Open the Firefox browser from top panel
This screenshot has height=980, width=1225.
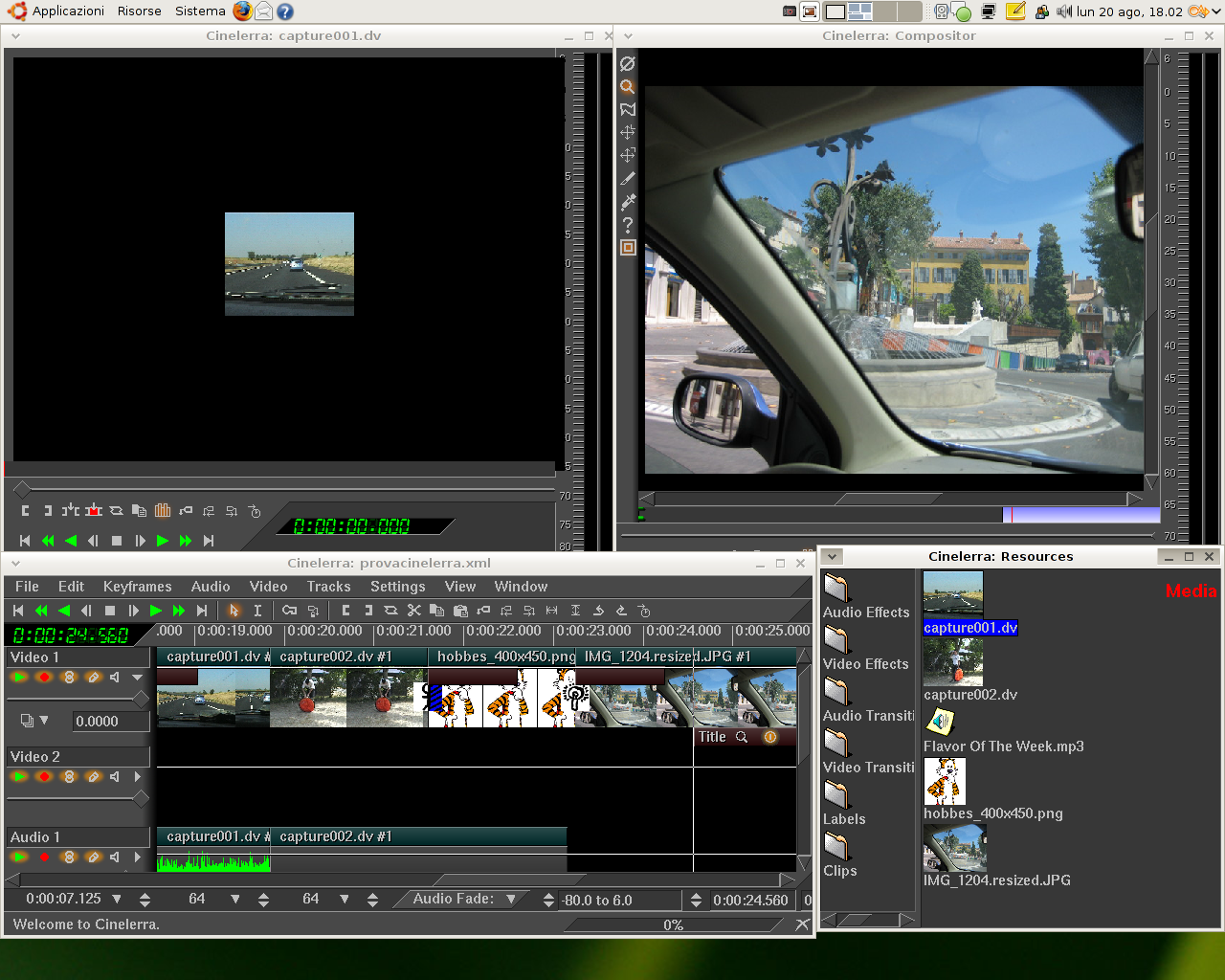(x=243, y=11)
